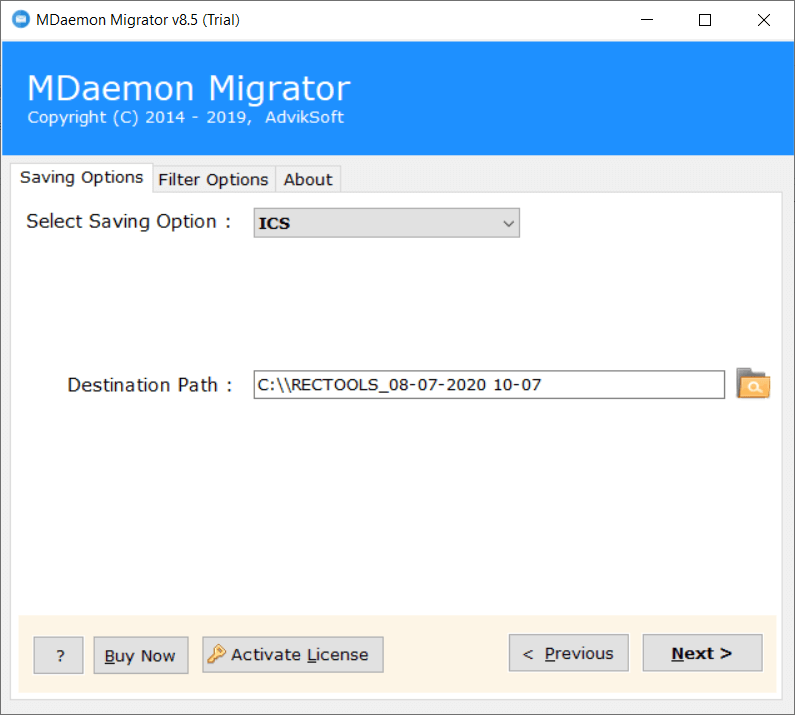Image resolution: width=795 pixels, height=715 pixels.
Task: Click the 'Destination Path :' label
Action: point(150,385)
